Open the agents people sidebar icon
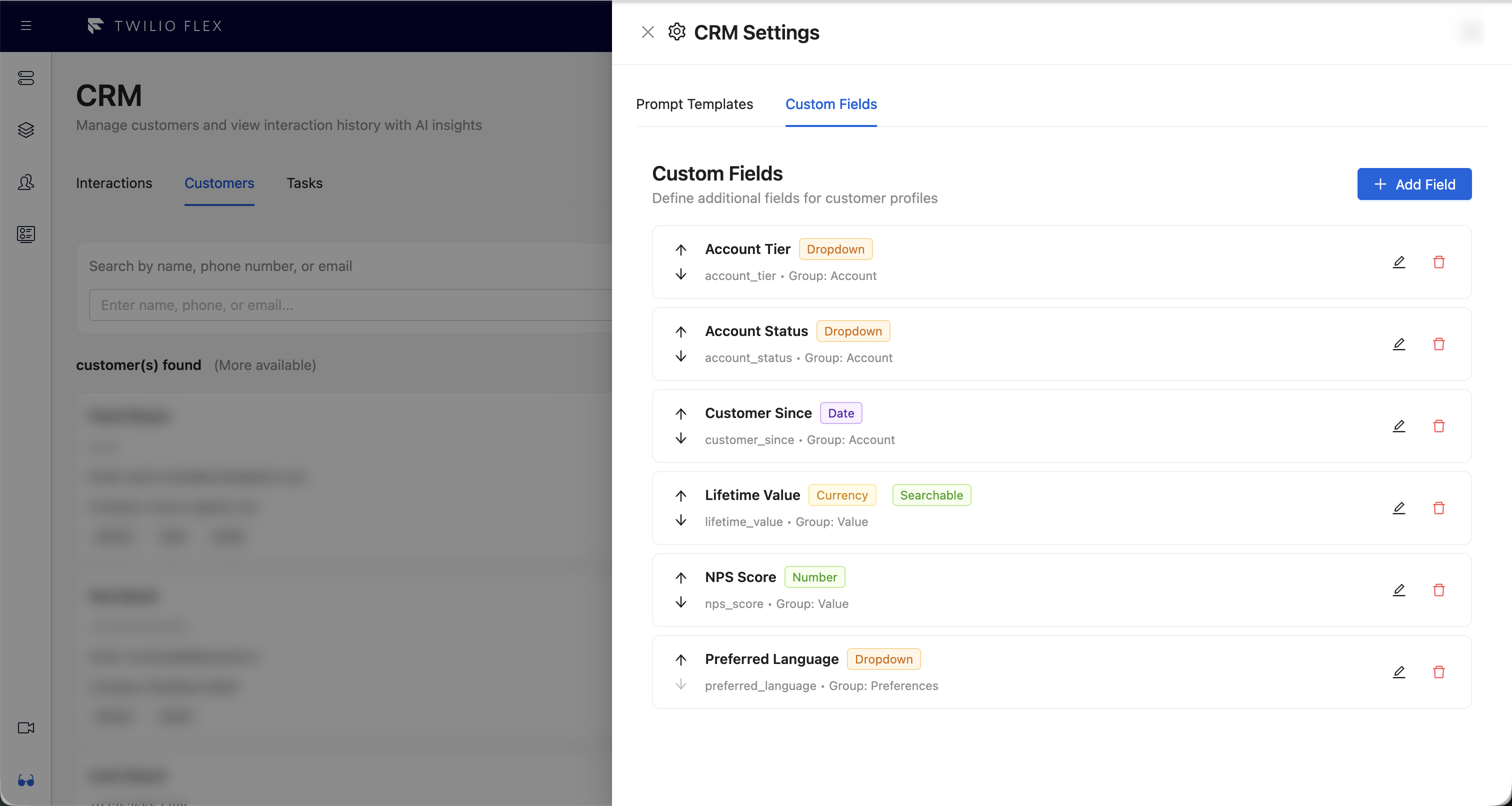1512x806 pixels. (26, 182)
